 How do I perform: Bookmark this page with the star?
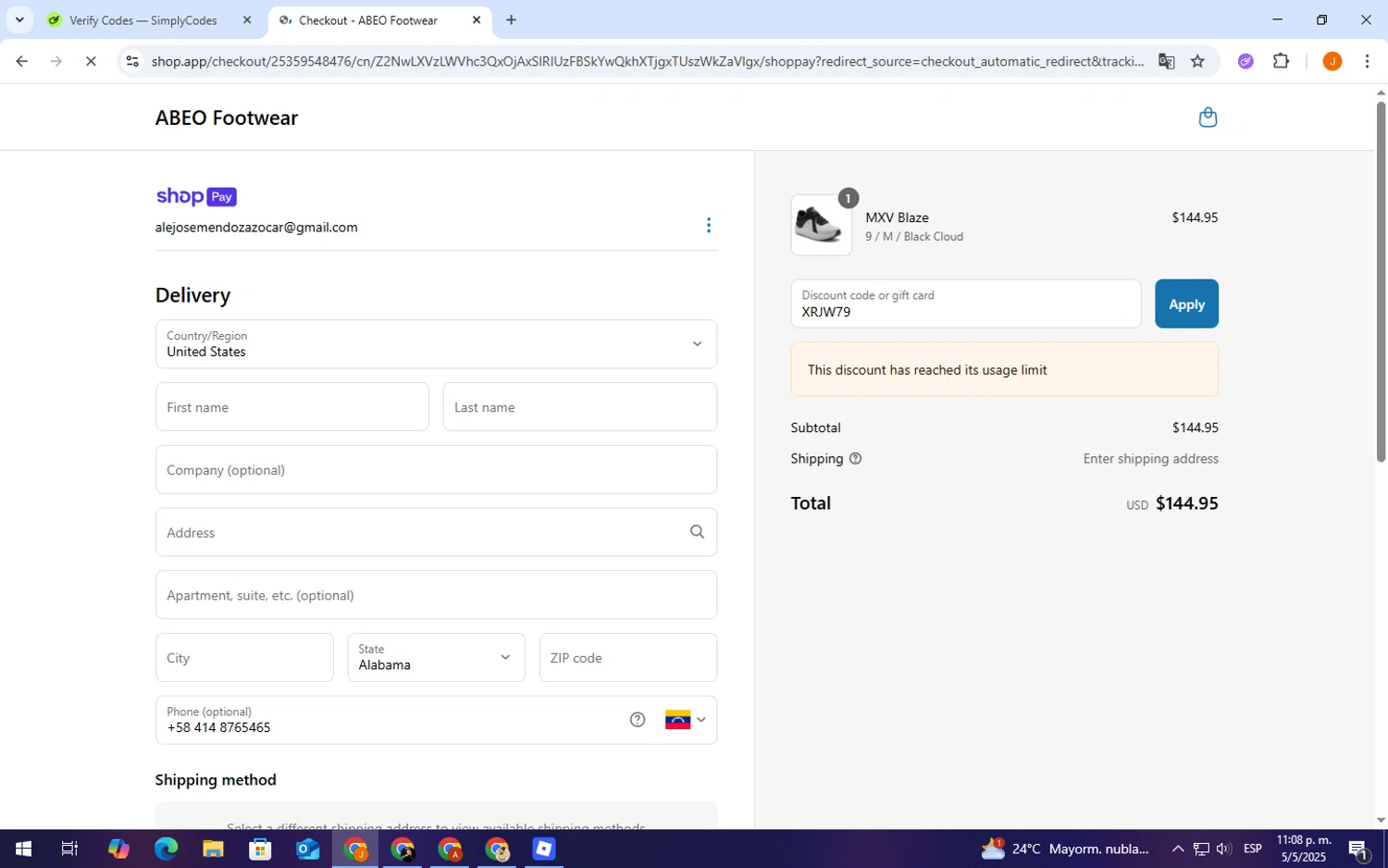pyautogui.click(x=1197, y=62)
